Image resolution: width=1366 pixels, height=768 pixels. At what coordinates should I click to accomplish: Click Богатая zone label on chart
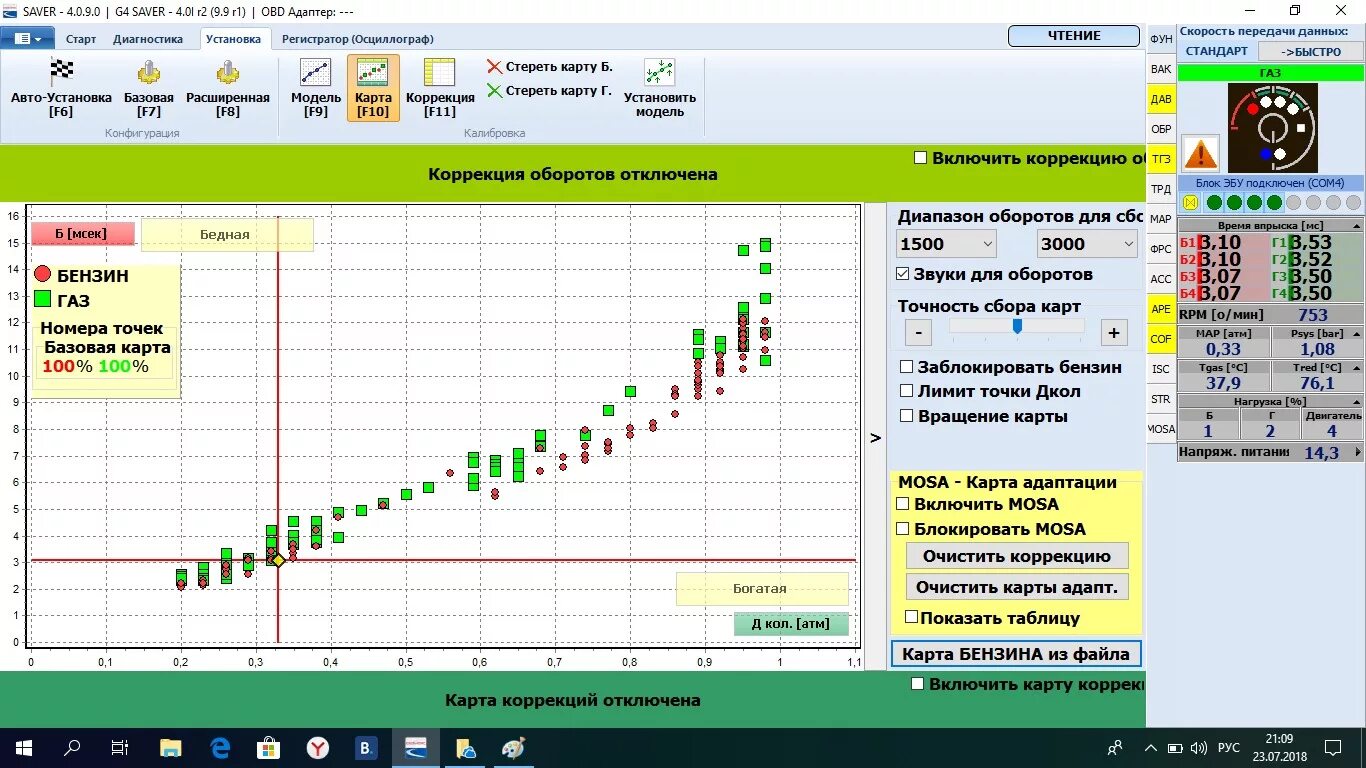point(761,589)
